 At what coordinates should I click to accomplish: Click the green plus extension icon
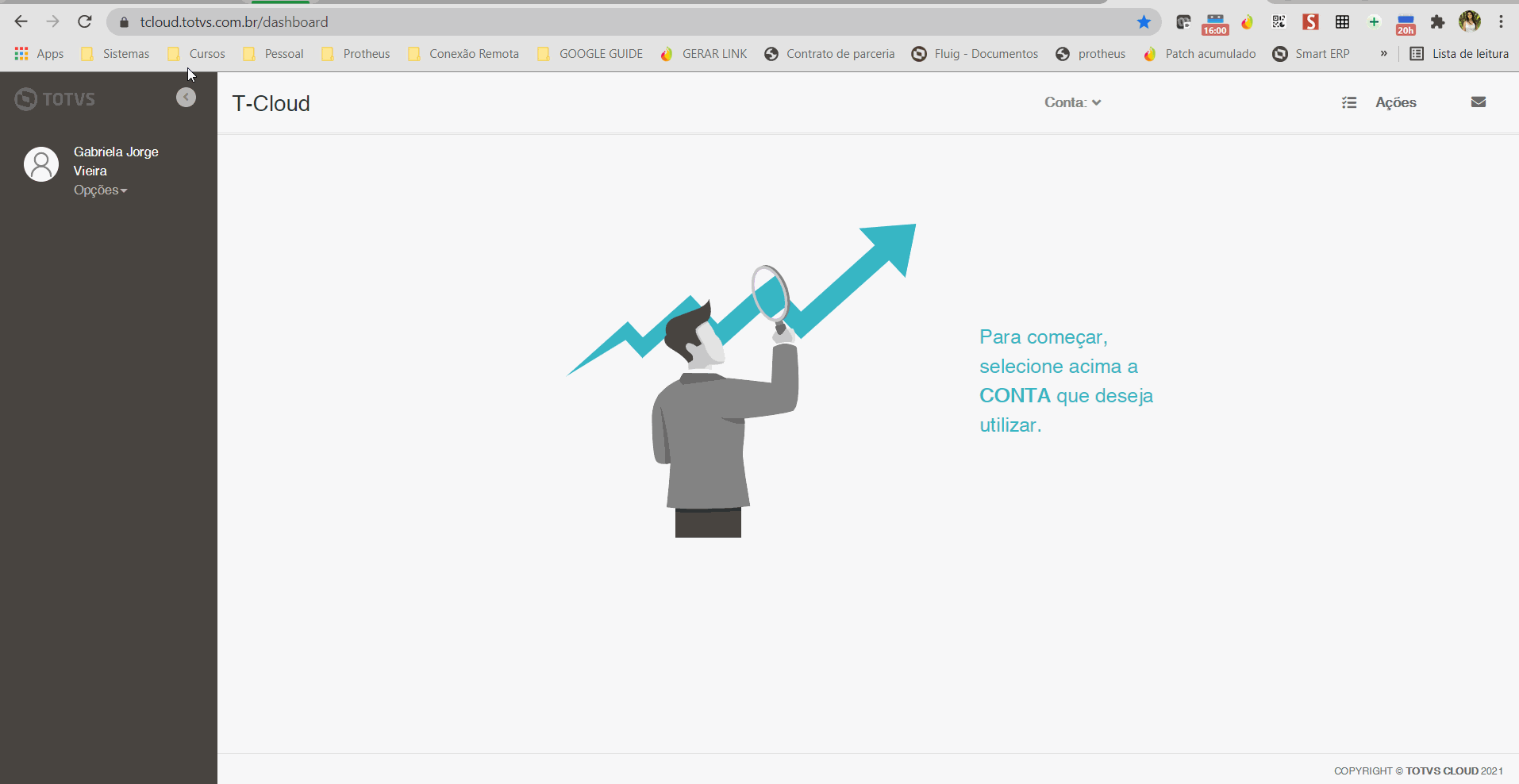[1374, 22]
